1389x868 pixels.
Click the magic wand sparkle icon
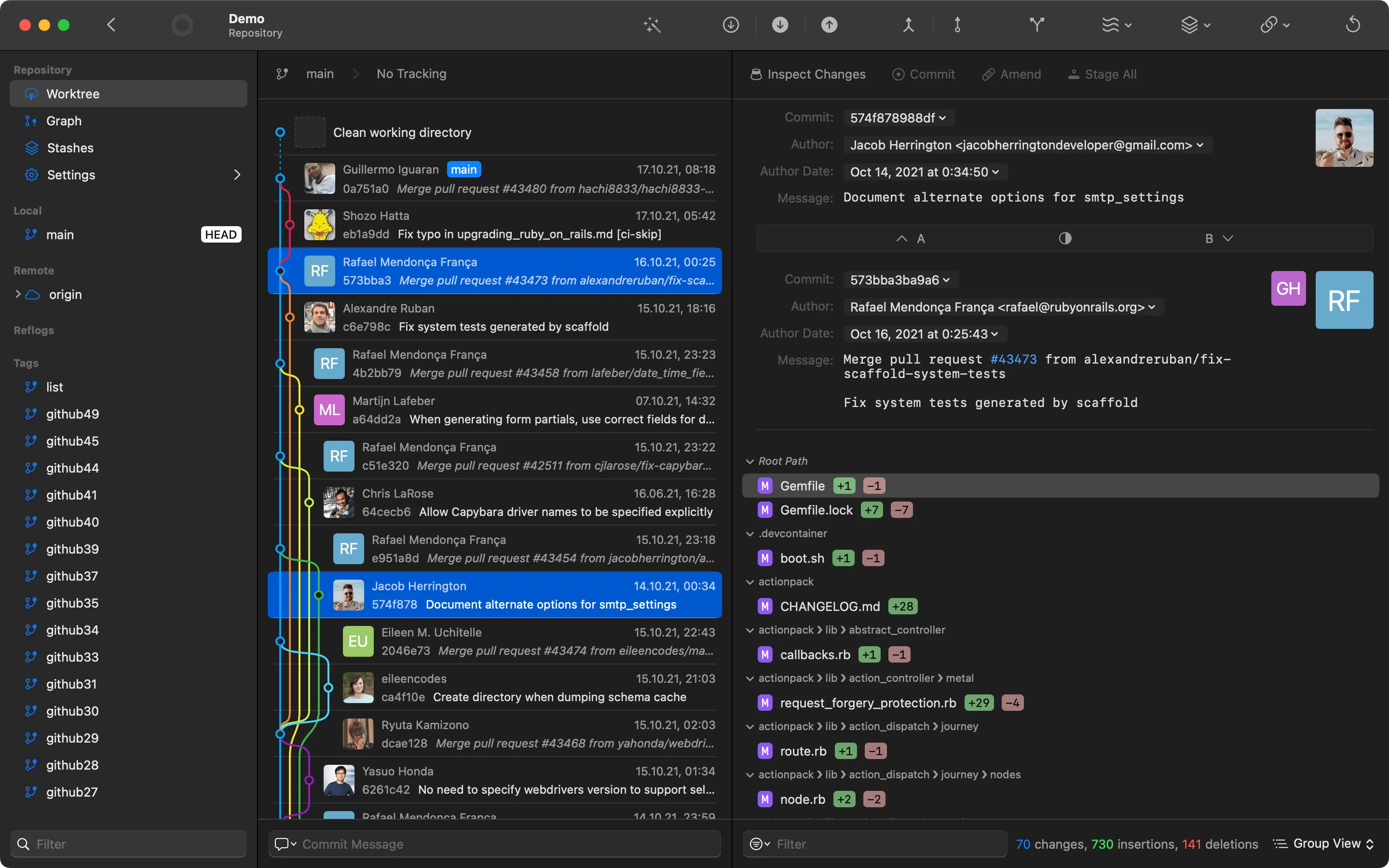(x=652, y=25)
